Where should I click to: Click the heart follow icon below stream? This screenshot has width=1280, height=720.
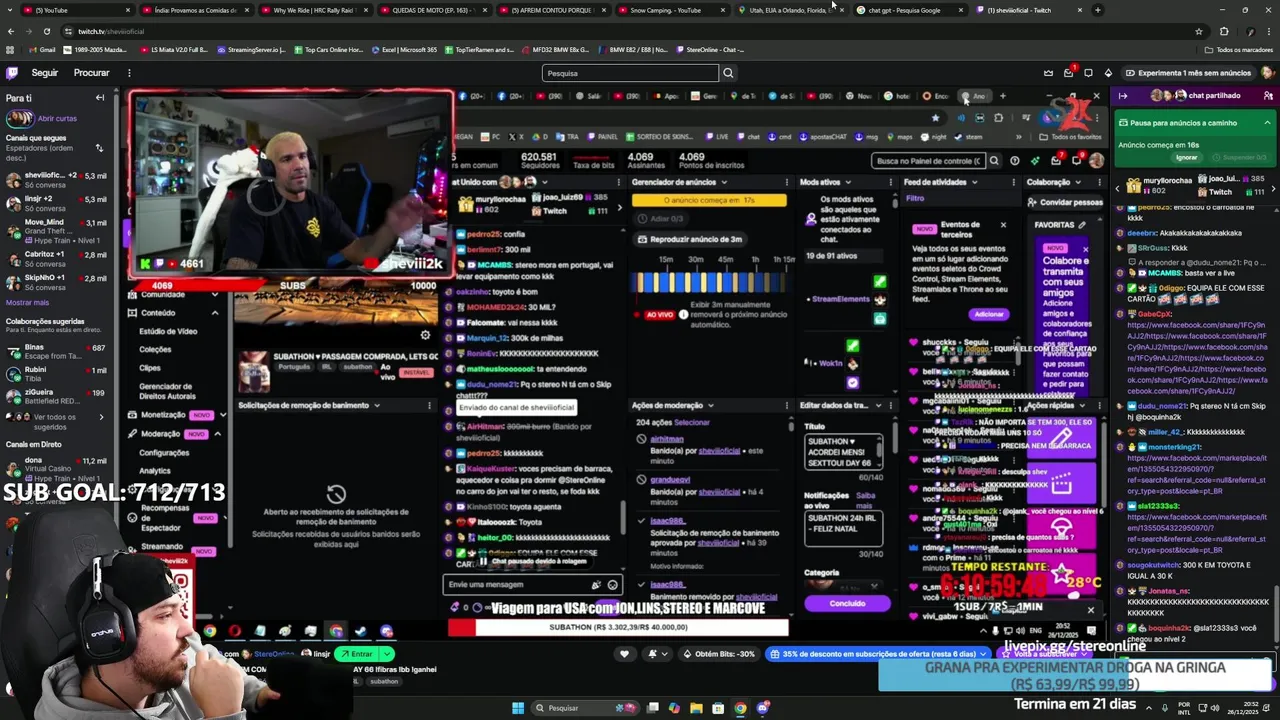pyautogui.click(x=625, y=654)
